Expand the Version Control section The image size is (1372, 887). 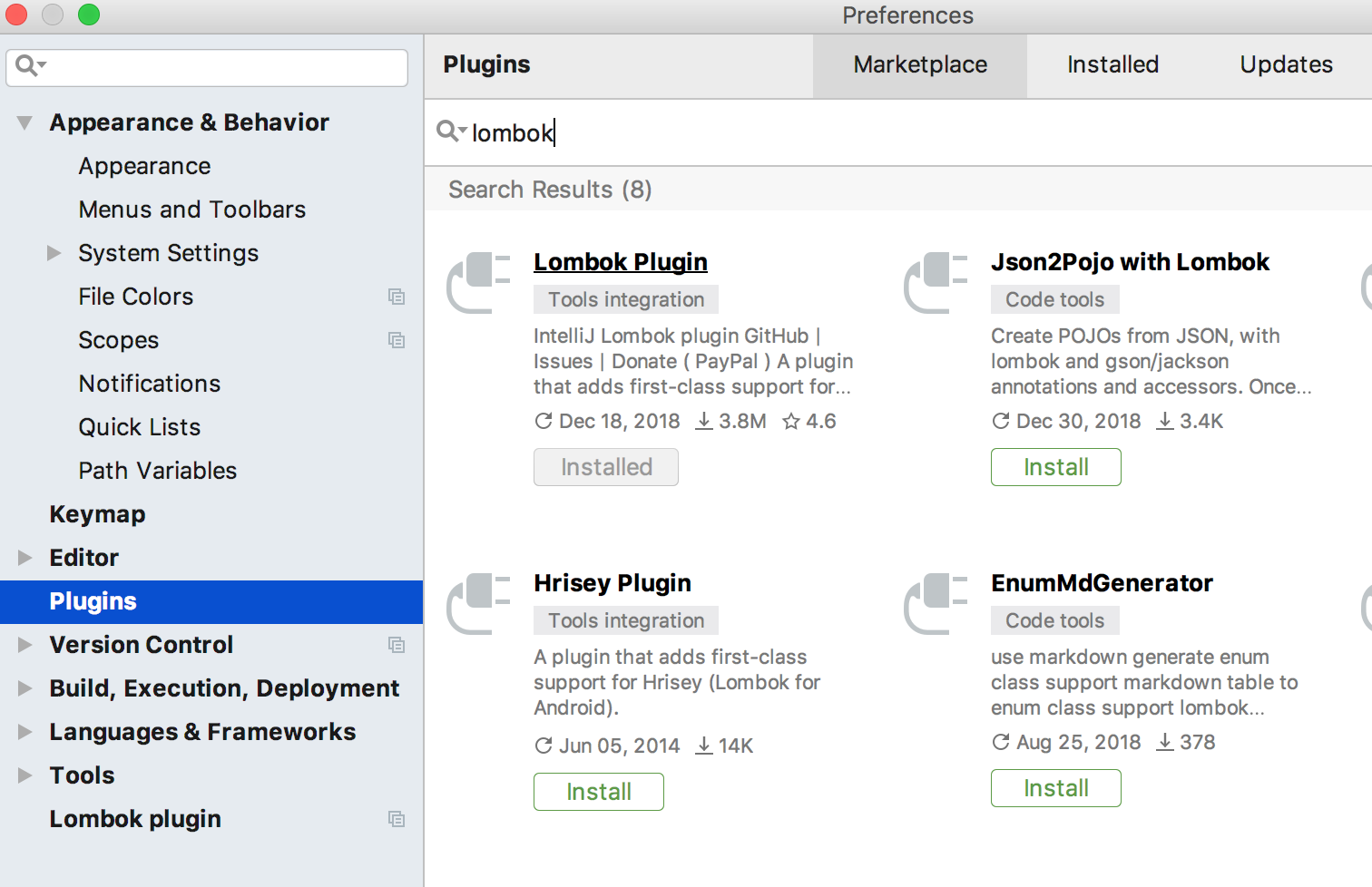(24, 645)
